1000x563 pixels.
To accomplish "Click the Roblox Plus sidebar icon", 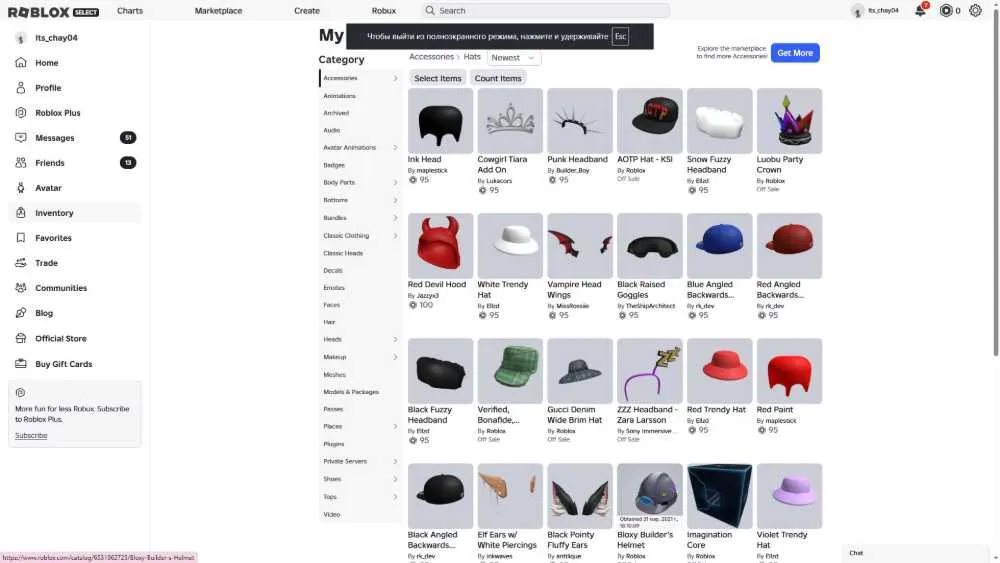I will (x=21, y=112).
